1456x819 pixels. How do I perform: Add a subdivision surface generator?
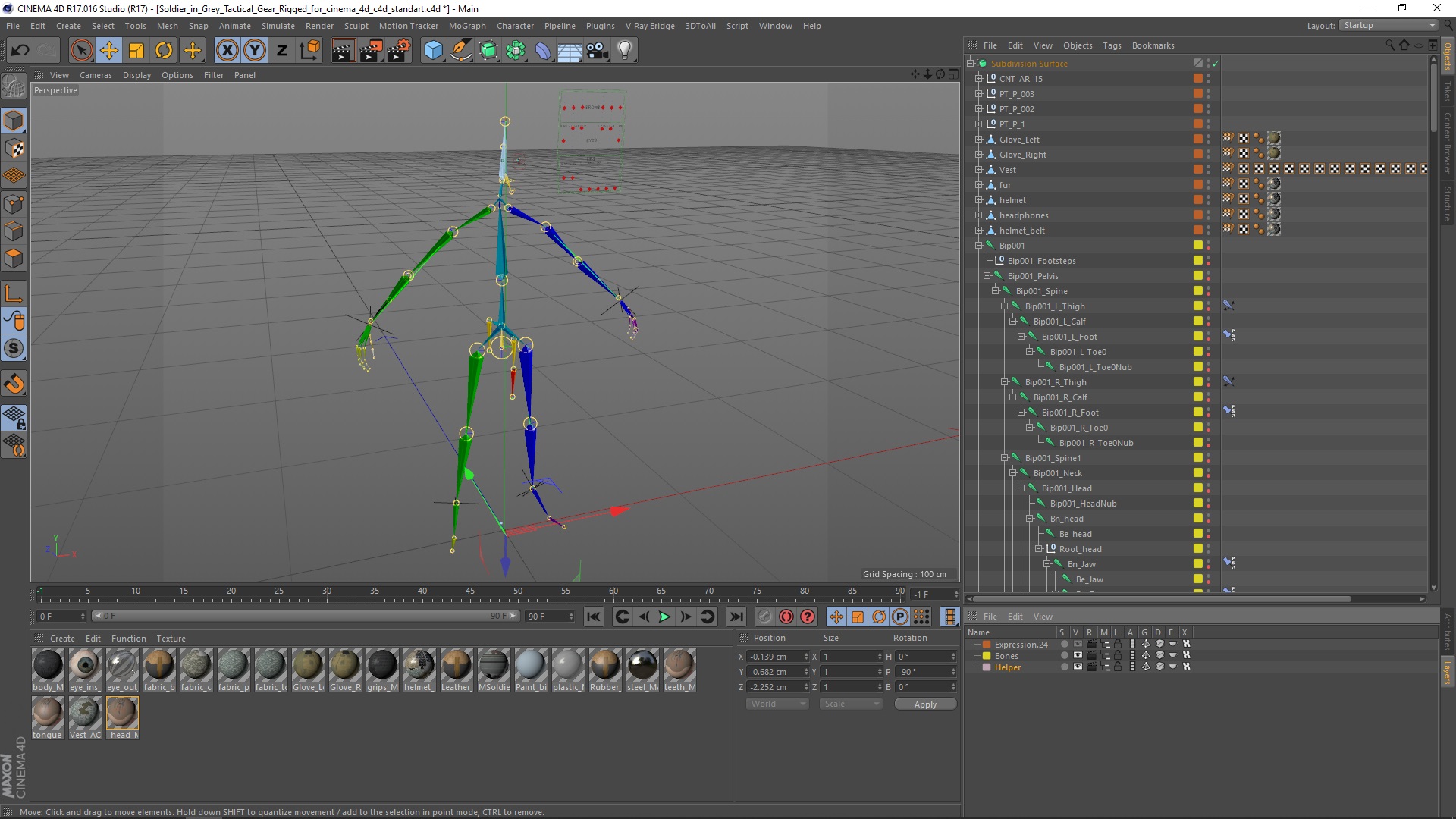[488, 51]
